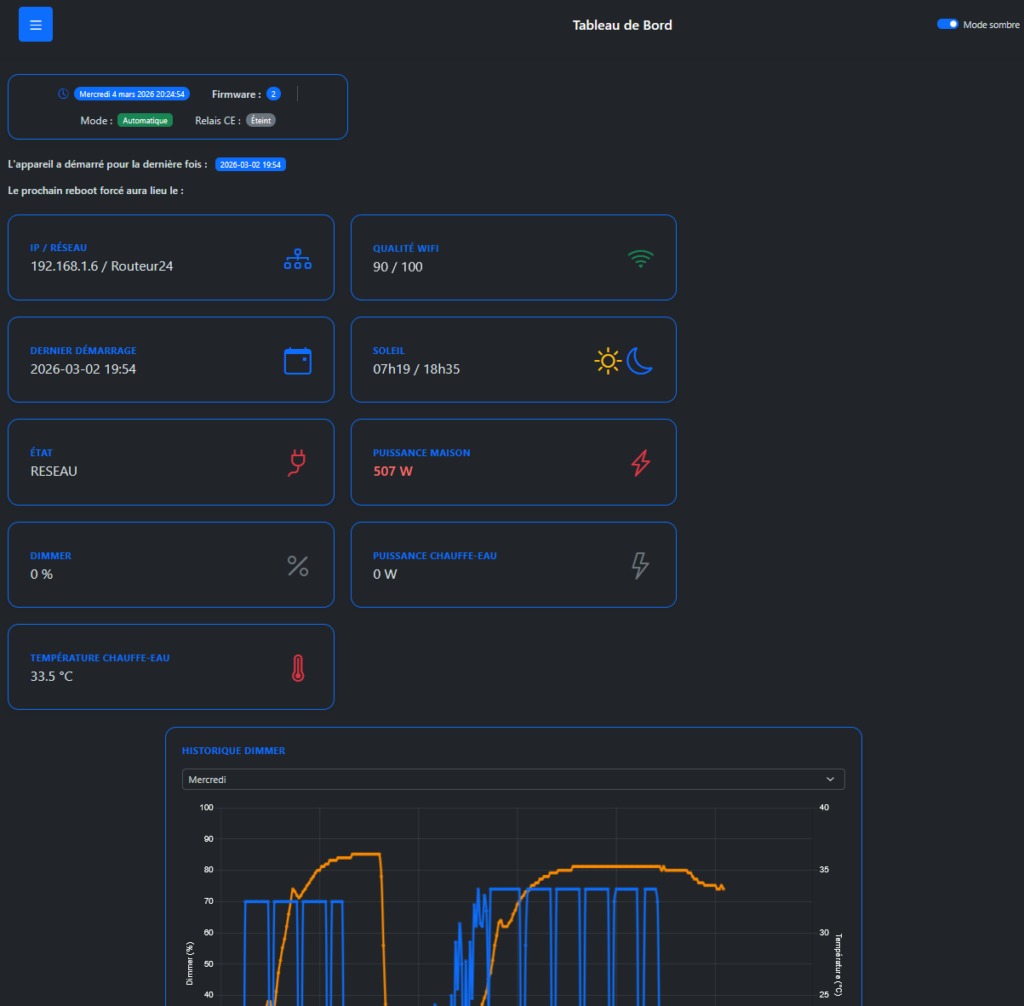Open the Mercredi day dropdown
Image resolution: width=1024 pixels, height=1006 pixels.
513,779
